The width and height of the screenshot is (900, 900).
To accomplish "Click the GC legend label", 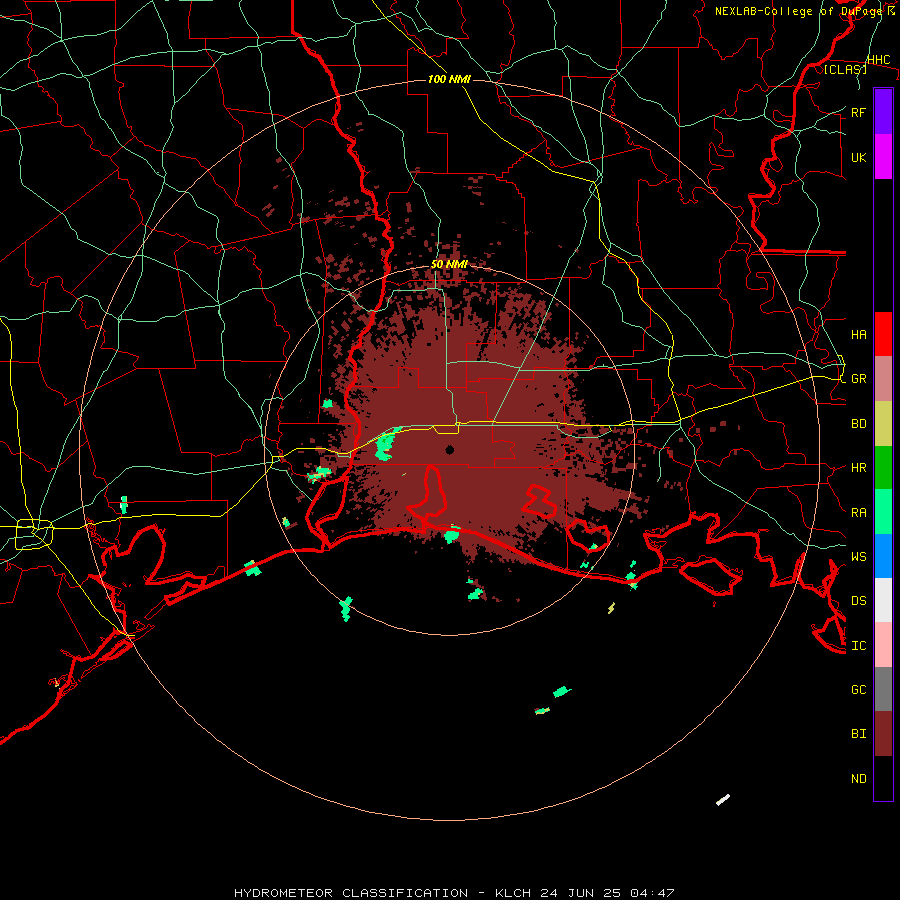I will pyautogui.click(x=858, y=689).
